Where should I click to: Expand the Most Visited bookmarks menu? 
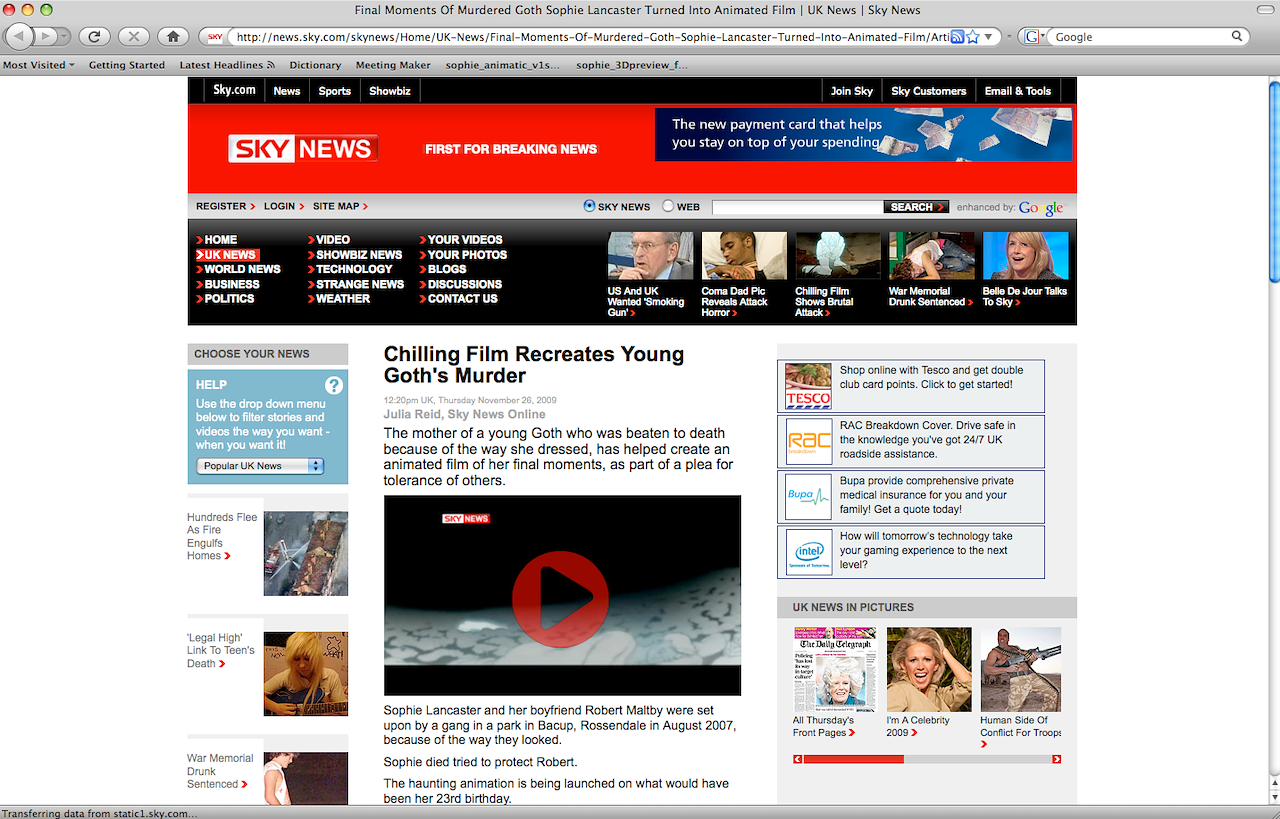(39, 65)
